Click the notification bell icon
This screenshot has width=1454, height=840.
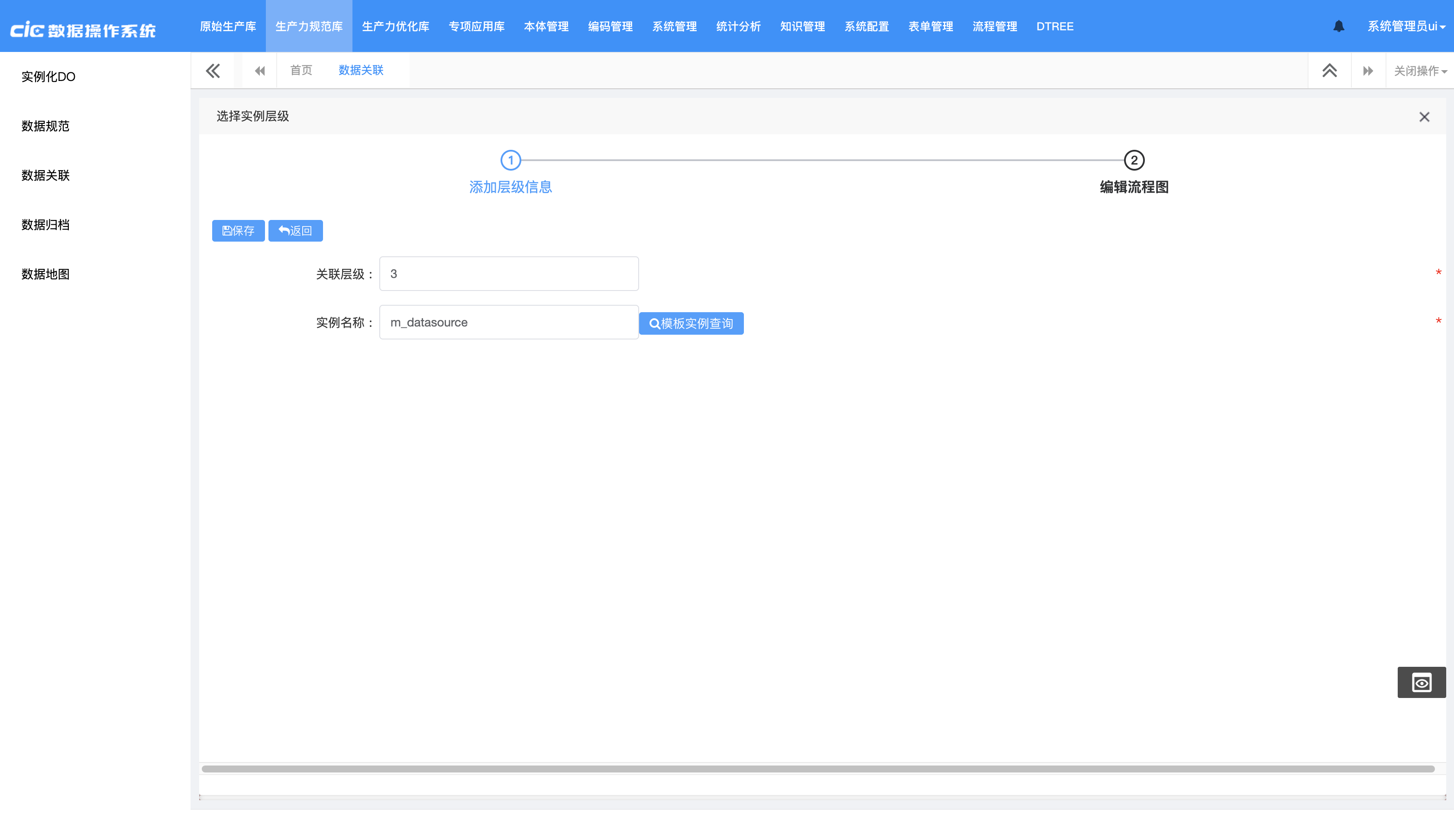[x=1339, y=26]
